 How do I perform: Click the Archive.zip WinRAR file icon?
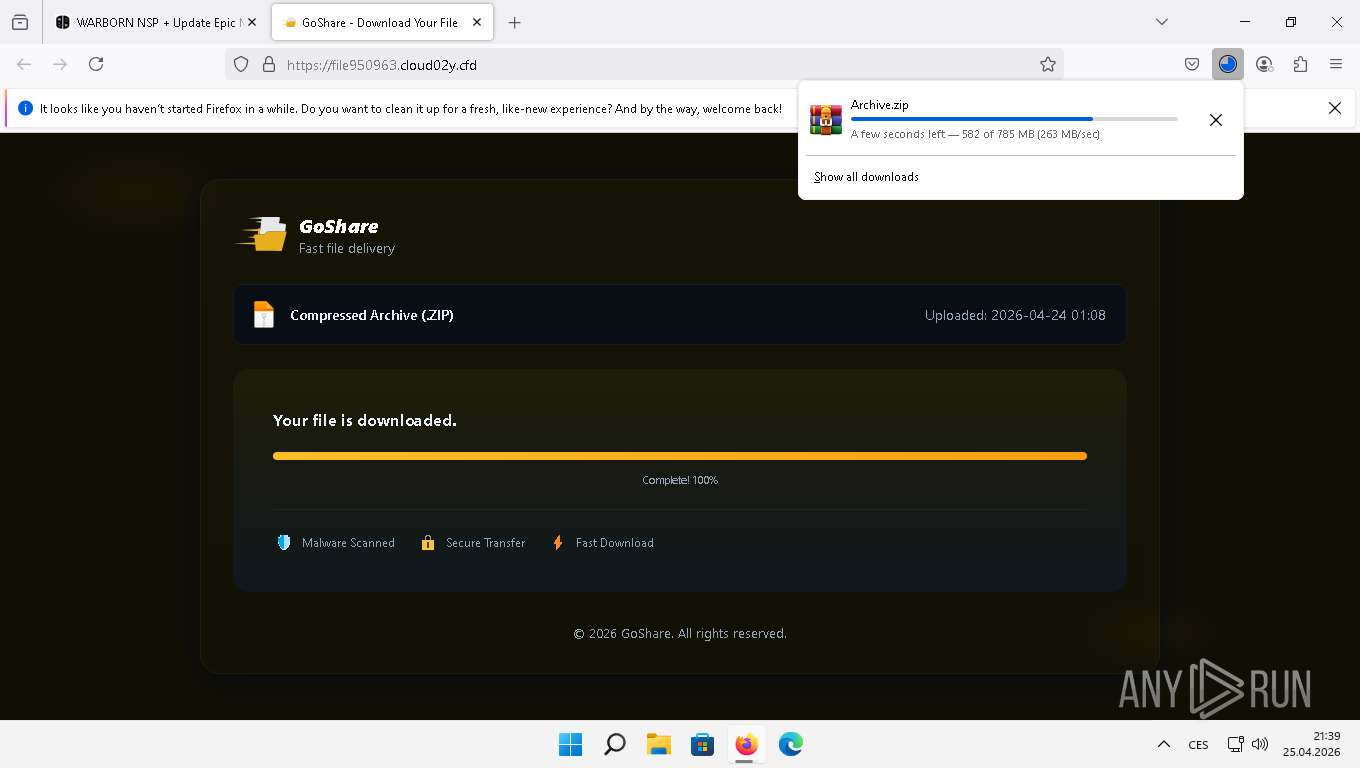coord(826,119)
